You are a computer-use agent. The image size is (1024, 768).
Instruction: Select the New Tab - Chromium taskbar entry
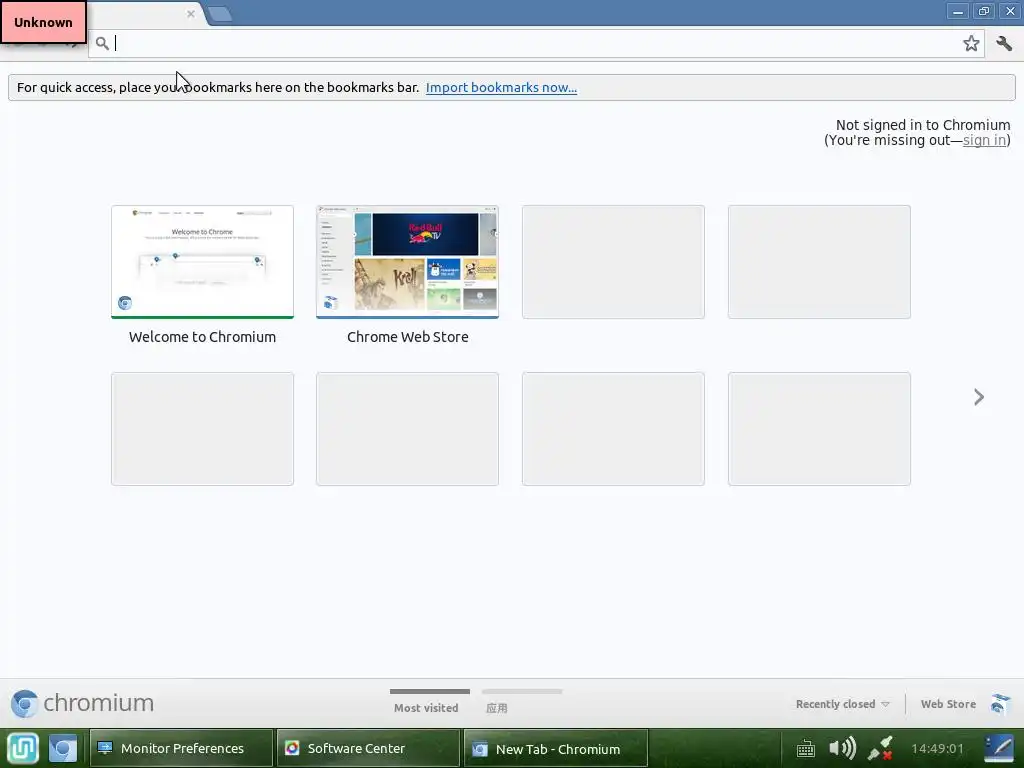[556, 748]
